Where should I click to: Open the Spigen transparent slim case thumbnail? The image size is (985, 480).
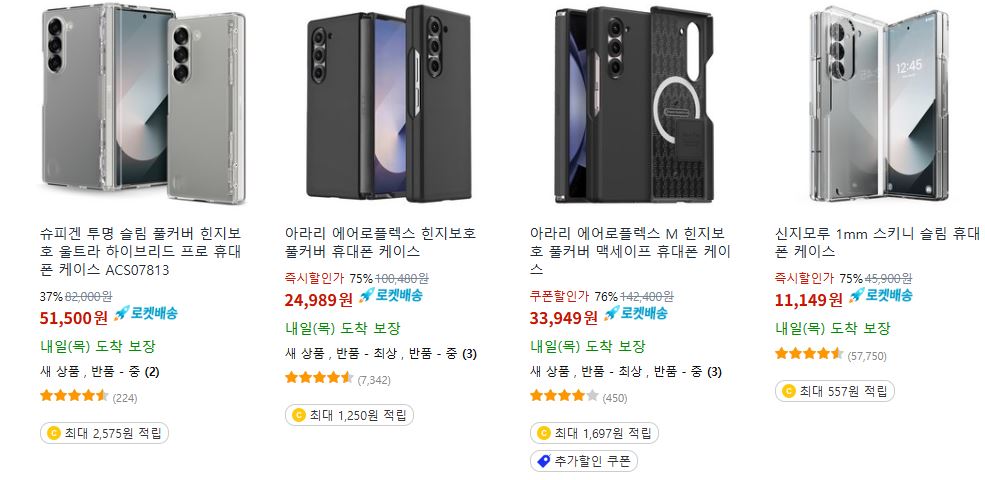[x=143, y=104]
